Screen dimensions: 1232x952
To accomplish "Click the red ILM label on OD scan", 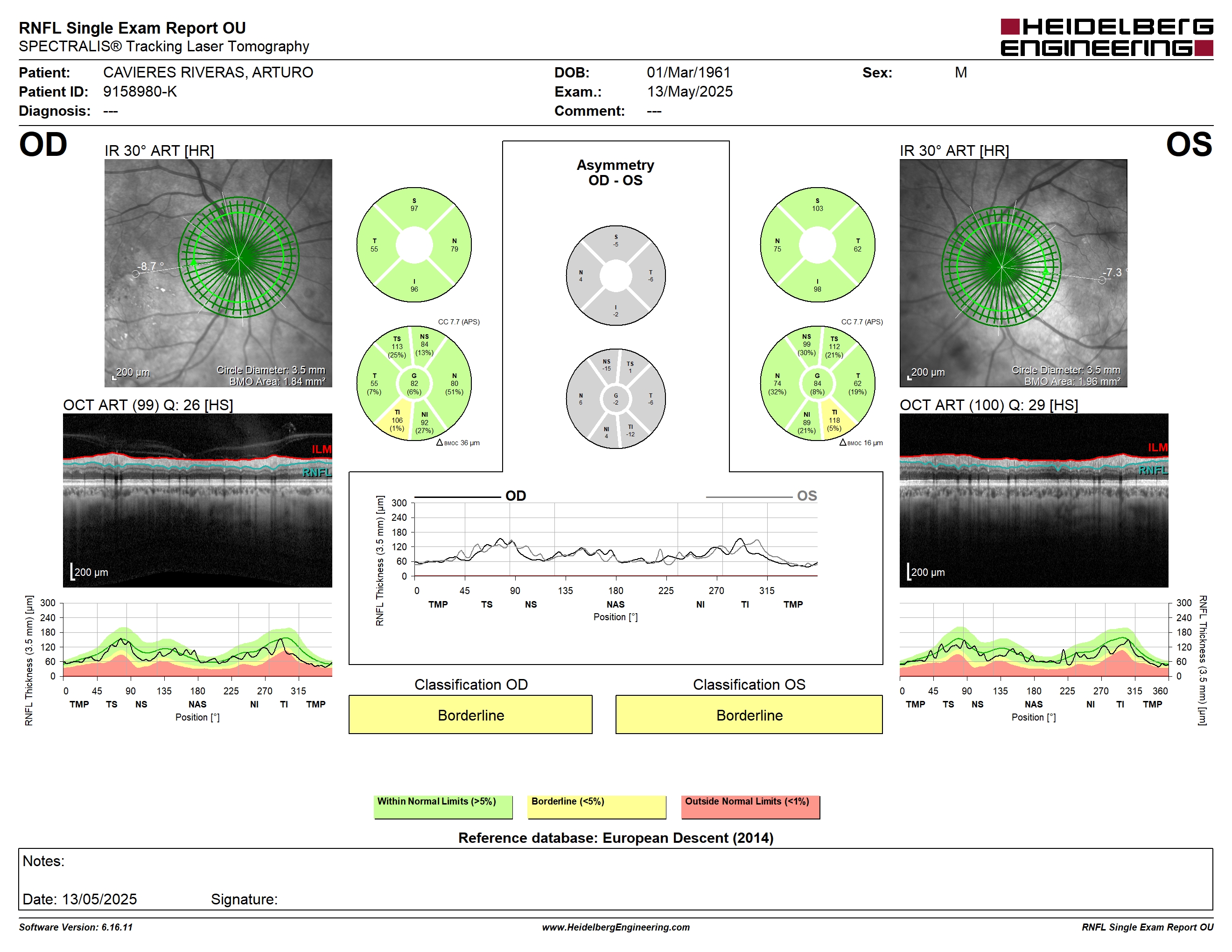I will pos(322,449).
